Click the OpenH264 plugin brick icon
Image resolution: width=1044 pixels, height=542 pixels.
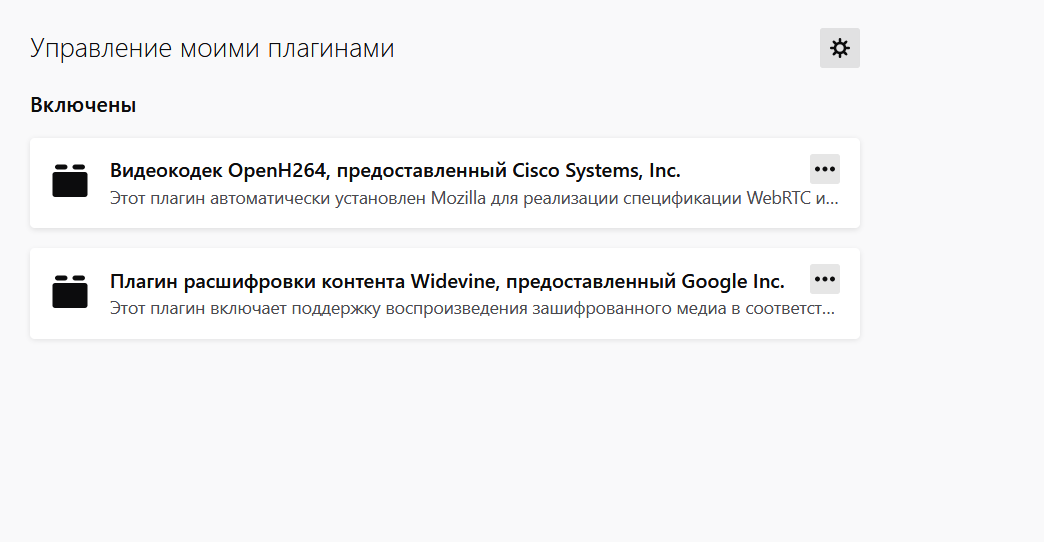70,180
